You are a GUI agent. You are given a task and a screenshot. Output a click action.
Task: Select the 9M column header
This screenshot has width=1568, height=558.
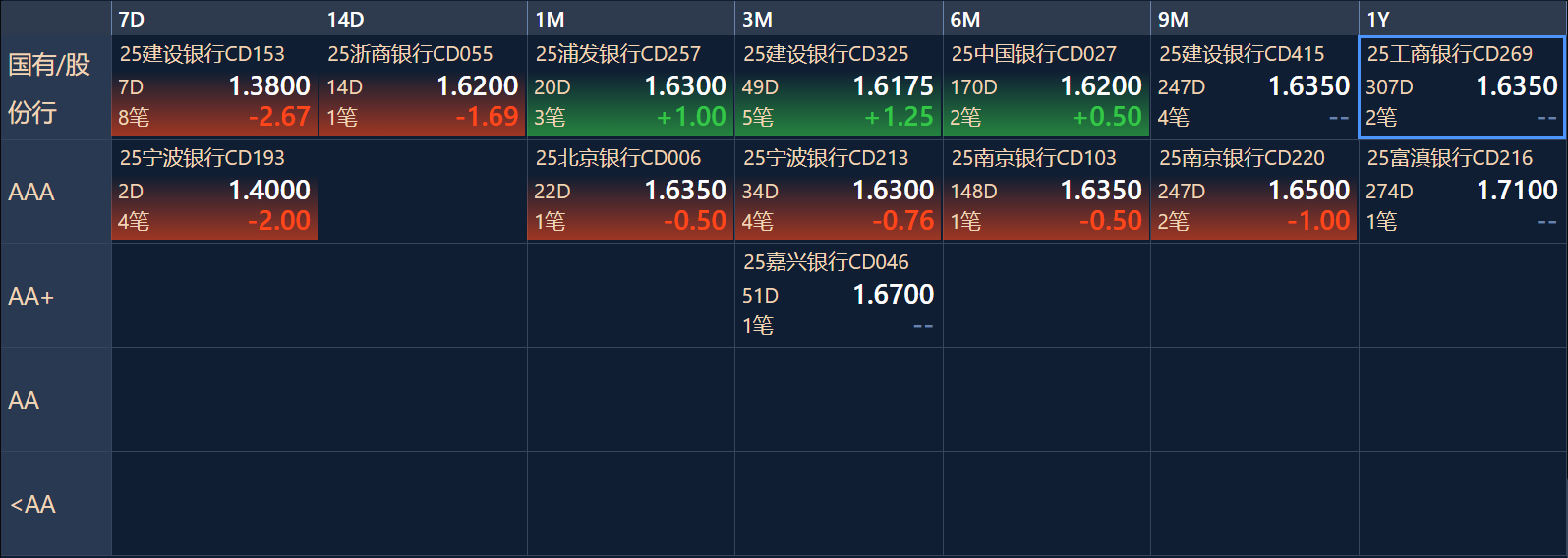tap(1254, 19)
